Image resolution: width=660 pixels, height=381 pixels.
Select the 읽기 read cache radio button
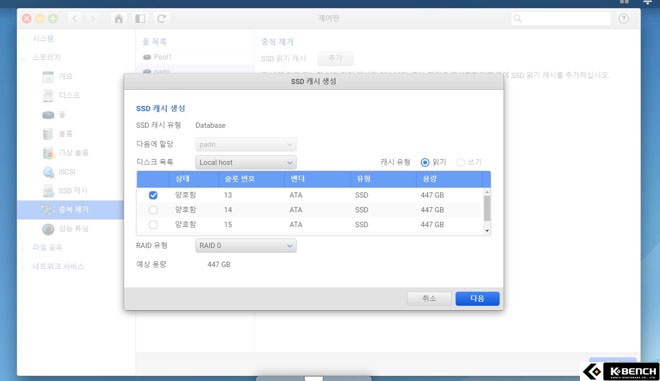(425, 162)
